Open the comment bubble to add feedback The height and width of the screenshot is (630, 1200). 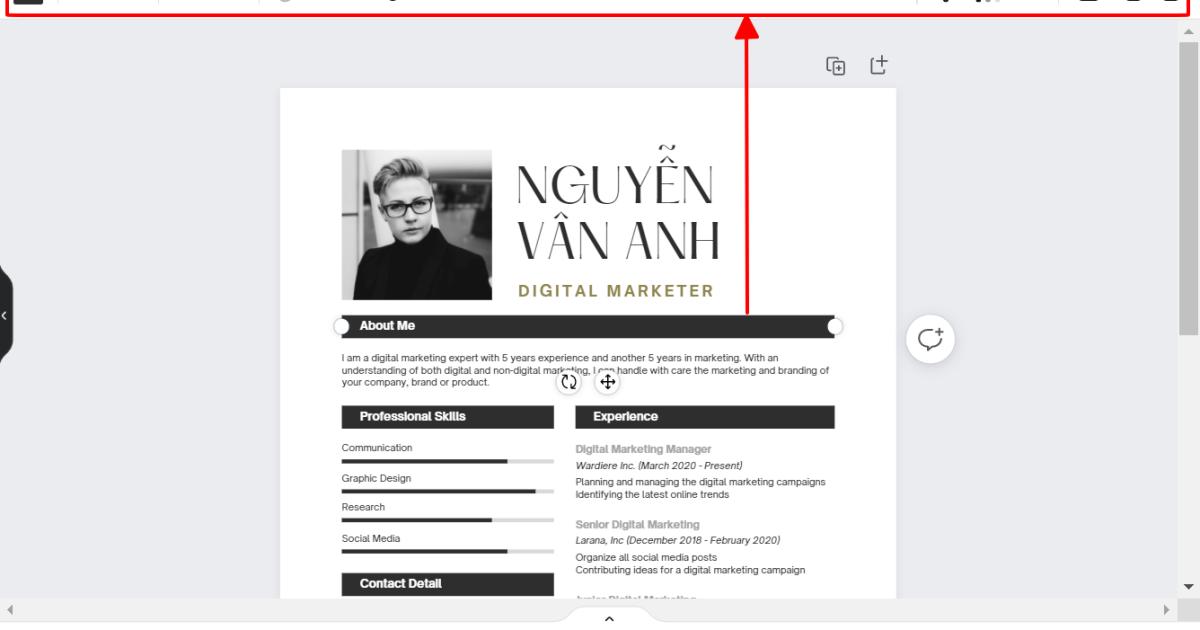click(x=929, y=339)
